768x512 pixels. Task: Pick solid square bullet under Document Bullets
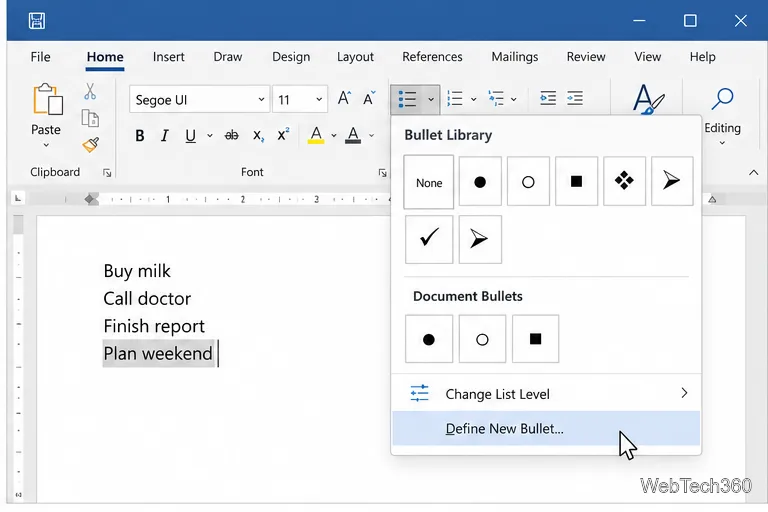point(535,339)
